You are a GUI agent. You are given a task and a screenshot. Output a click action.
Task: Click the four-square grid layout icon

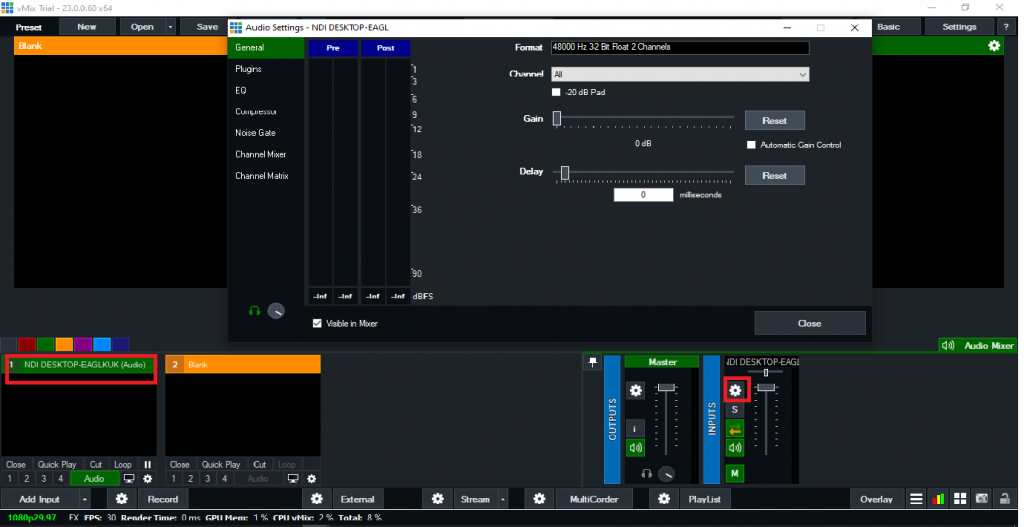[960, 499]
